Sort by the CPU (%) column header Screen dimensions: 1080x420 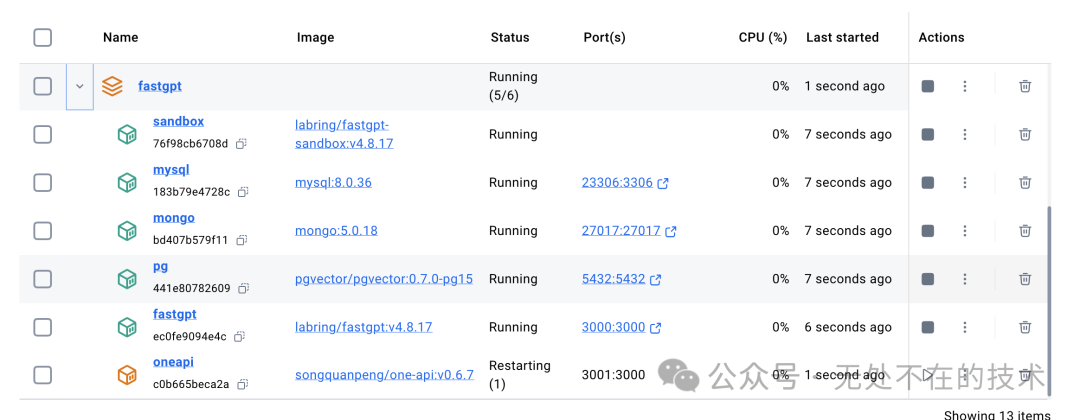762,37
